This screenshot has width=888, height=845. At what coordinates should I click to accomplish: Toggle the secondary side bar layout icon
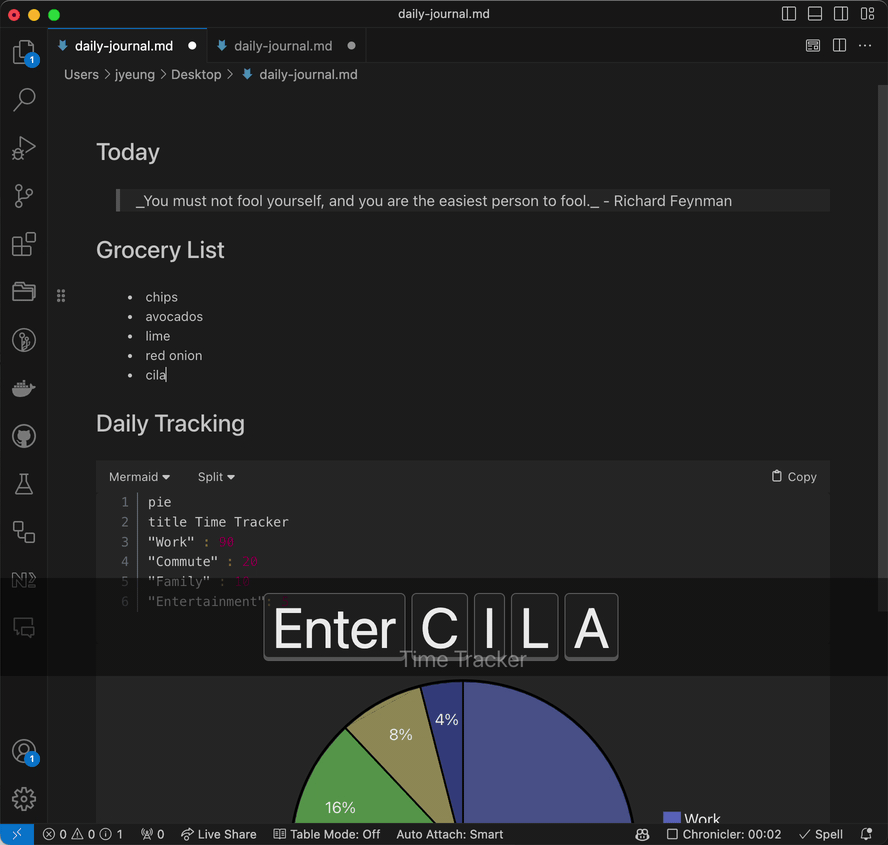pyautogui.click(x=841, y=14)
